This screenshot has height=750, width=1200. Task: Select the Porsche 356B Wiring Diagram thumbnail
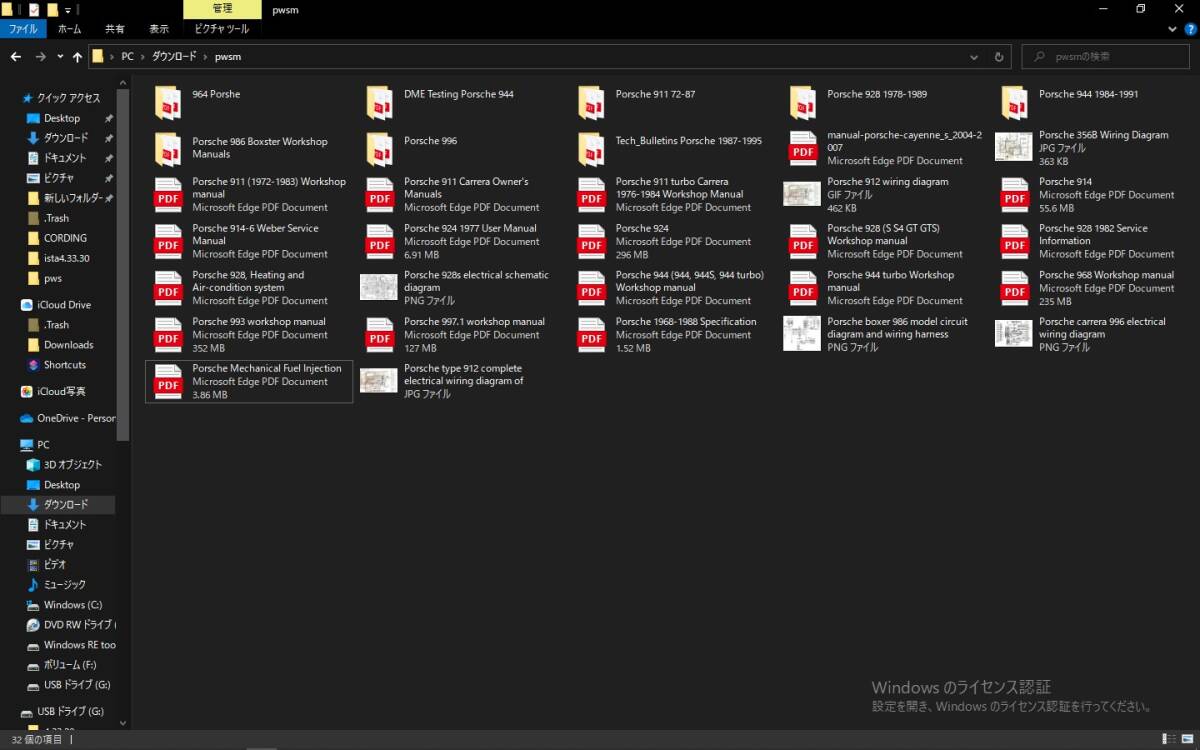pos(1014,147)
